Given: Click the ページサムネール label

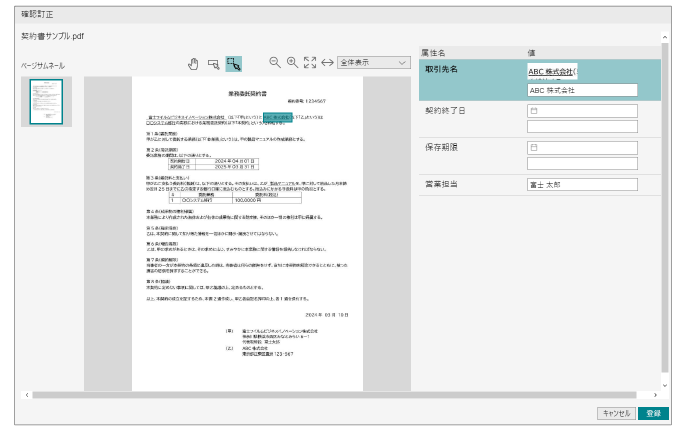Looking at the screenshot, I should [43, 66].
